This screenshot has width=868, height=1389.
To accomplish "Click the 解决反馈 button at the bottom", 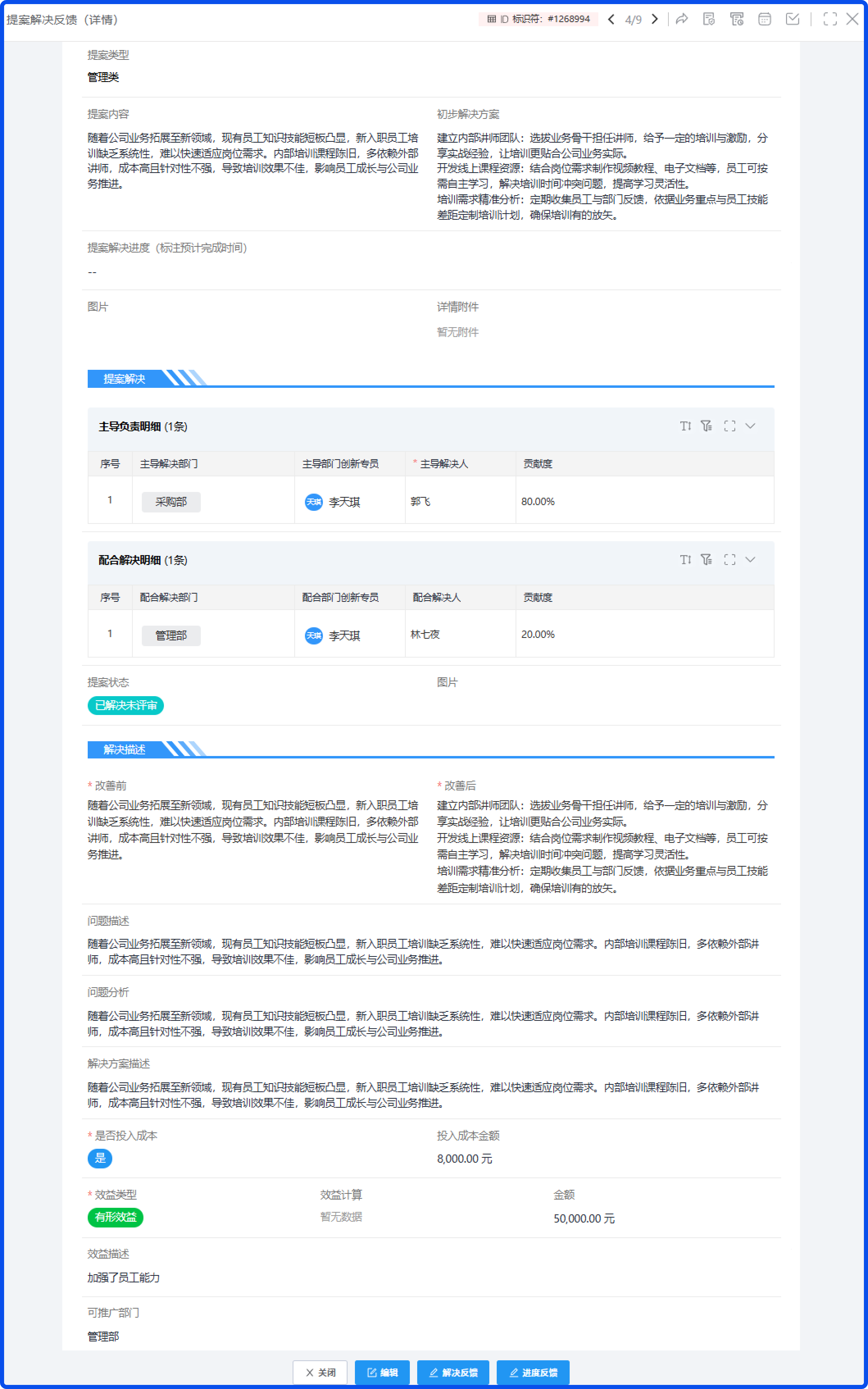I will (453, 1372).
